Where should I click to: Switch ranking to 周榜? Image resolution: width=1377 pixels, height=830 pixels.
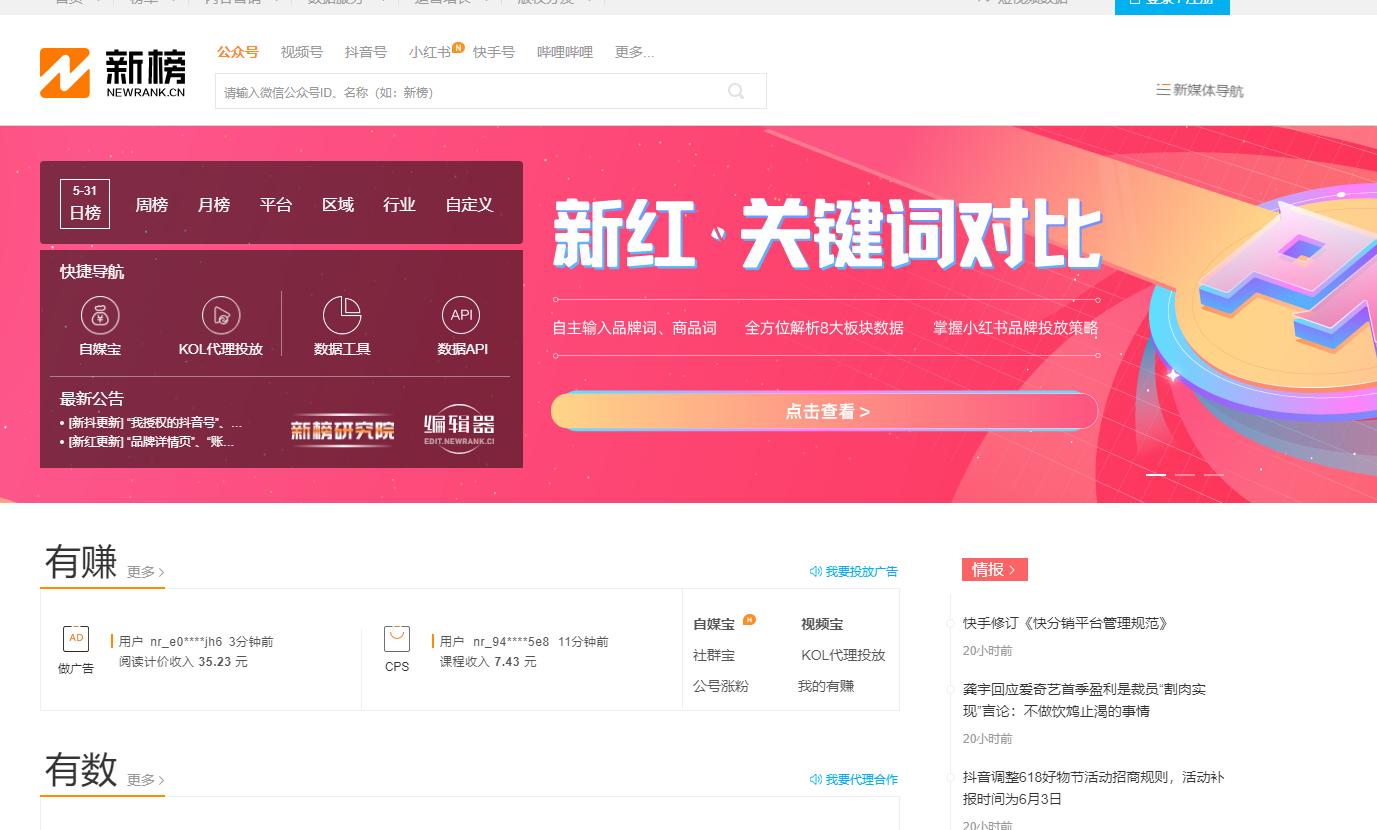(151, 205)
